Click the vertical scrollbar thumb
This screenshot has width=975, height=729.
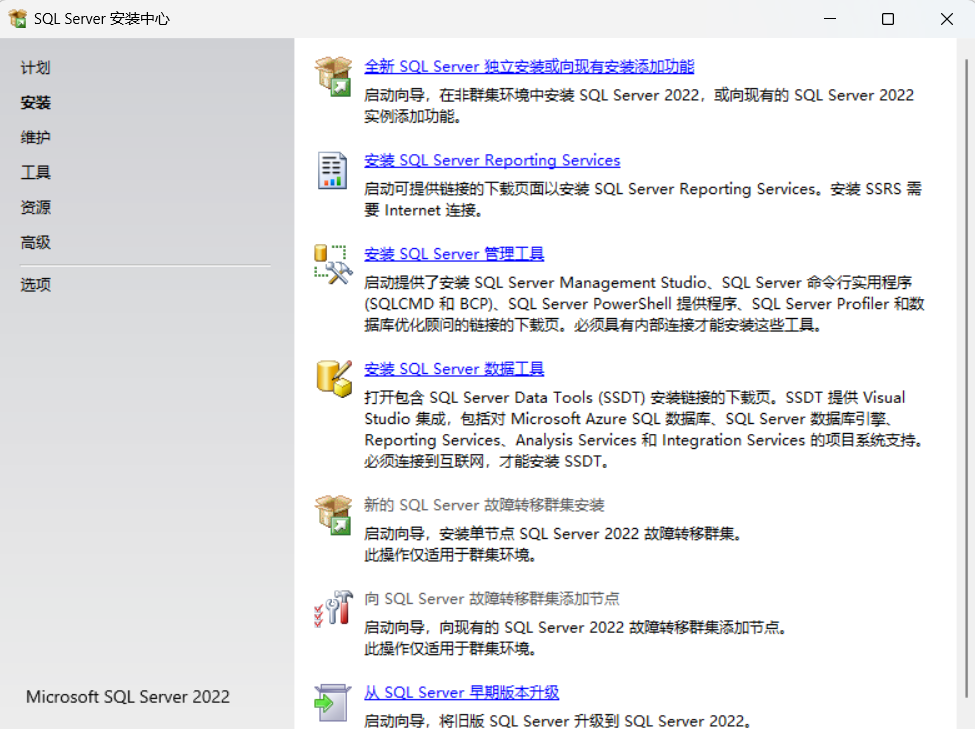click(x=966, y=378)
